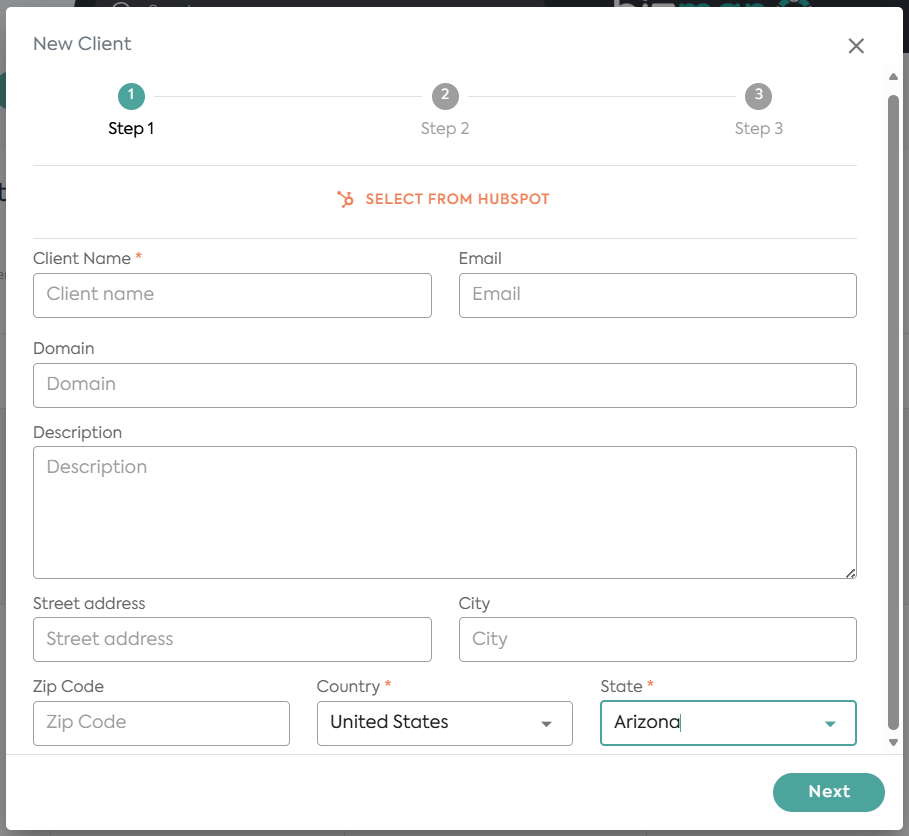
Task: Select the Domain text field
Action: click(444, 385)
